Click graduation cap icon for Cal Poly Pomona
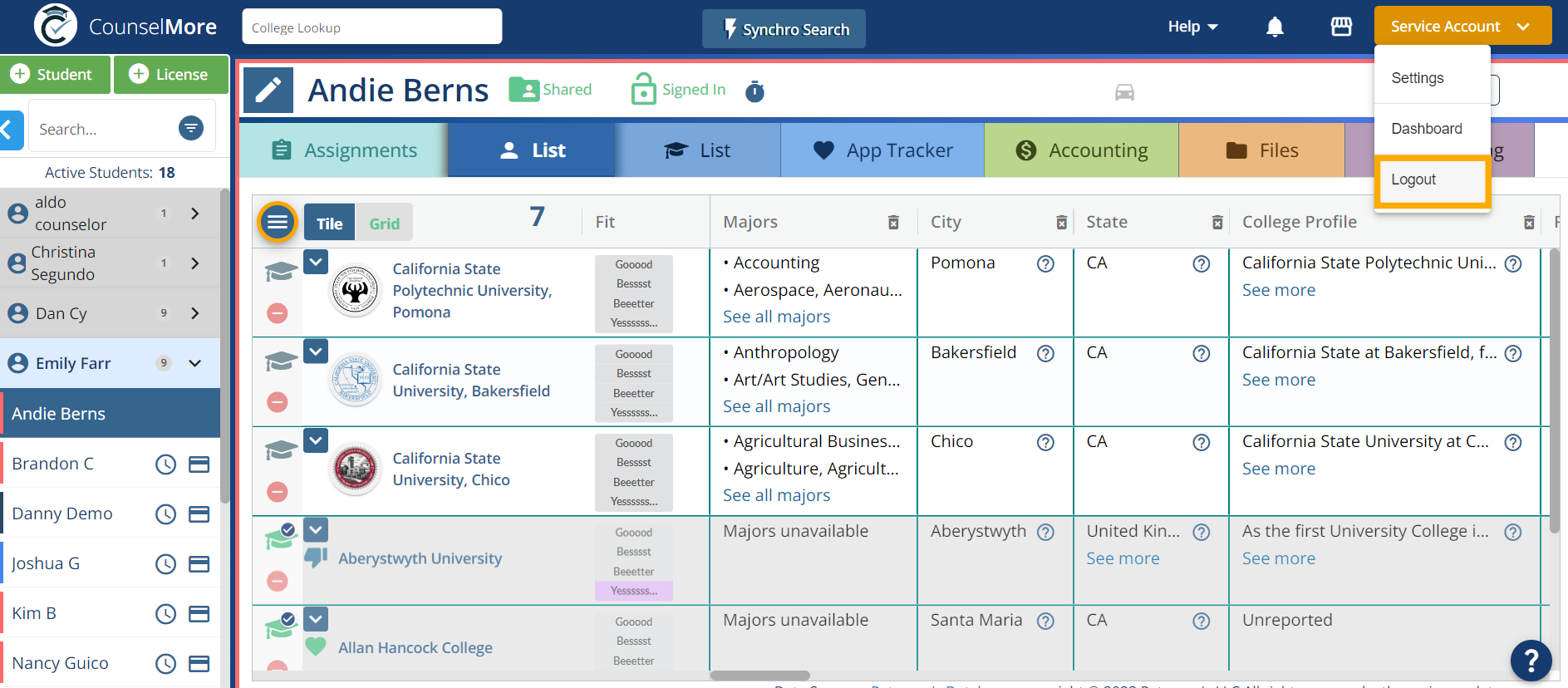Image resolution: width=1568 pixels, height=688 pixels. point(281,272)
